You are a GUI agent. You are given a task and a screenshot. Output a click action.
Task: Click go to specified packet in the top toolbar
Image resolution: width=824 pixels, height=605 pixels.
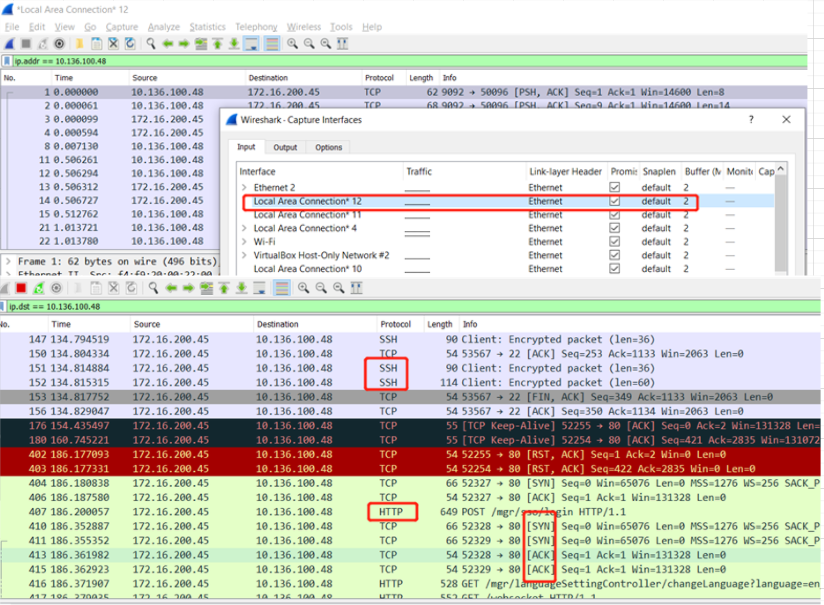[x=201, y=44]
